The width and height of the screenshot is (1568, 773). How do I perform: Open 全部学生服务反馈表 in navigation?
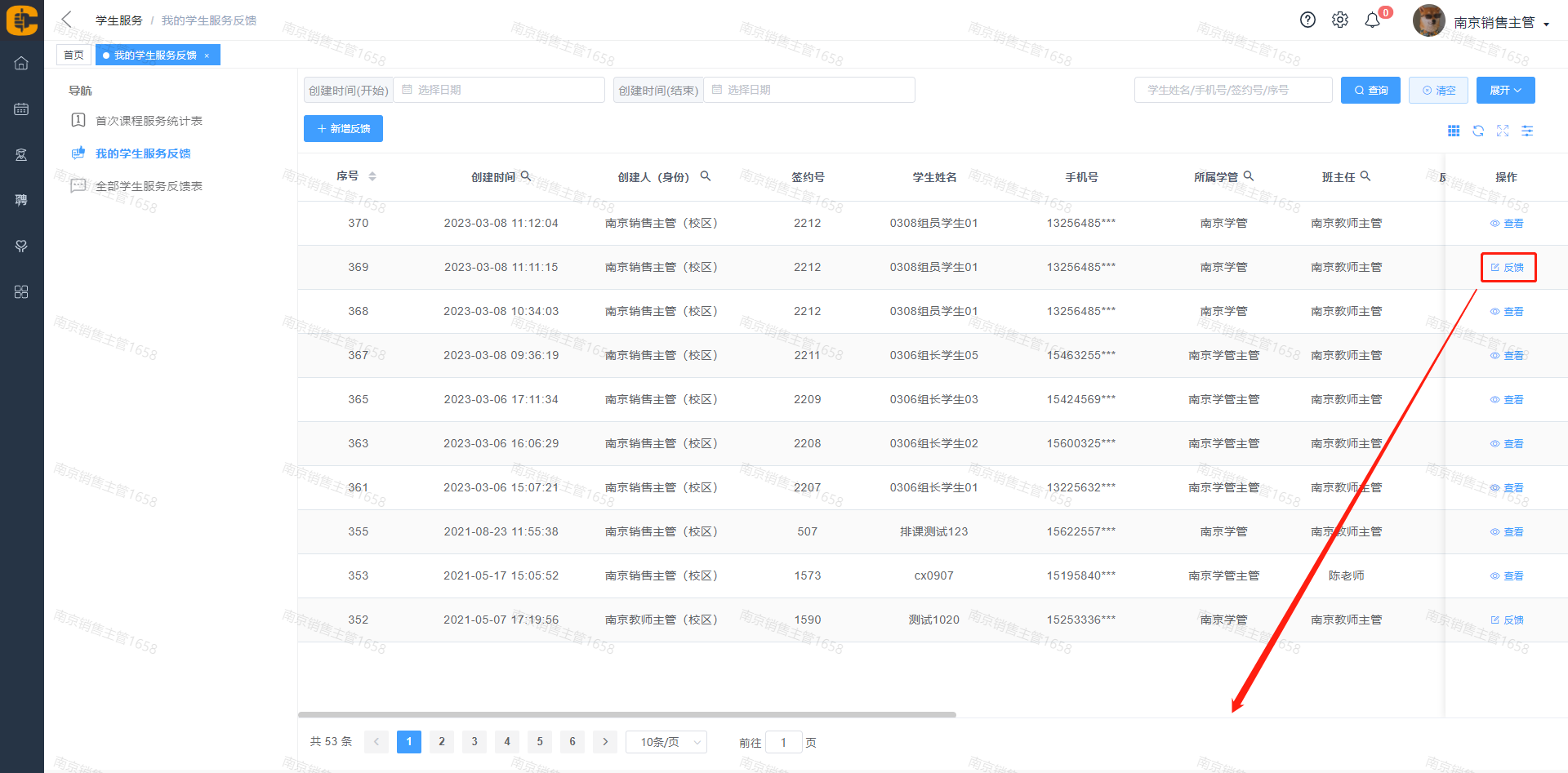[x=149, y=186]
